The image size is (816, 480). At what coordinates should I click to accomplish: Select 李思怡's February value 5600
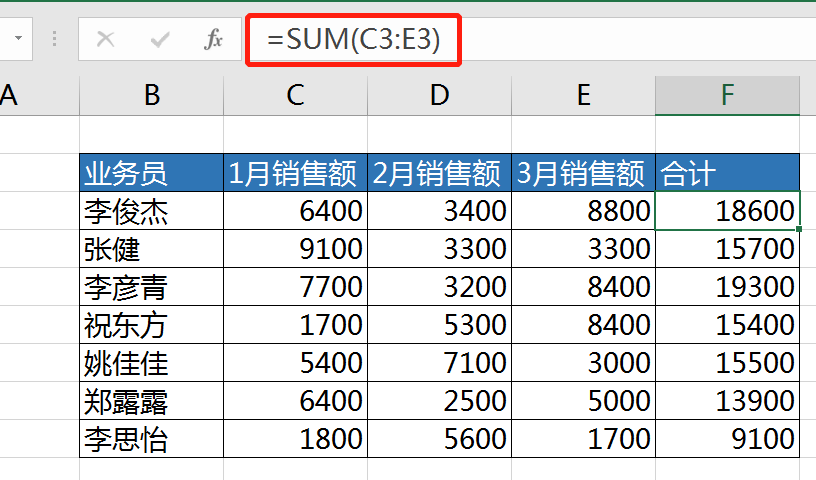[440, 438]
